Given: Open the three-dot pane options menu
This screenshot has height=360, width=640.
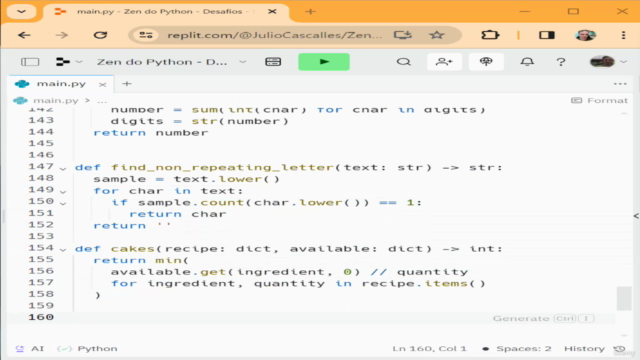Looking at the screenshot, I should (620, 84).
